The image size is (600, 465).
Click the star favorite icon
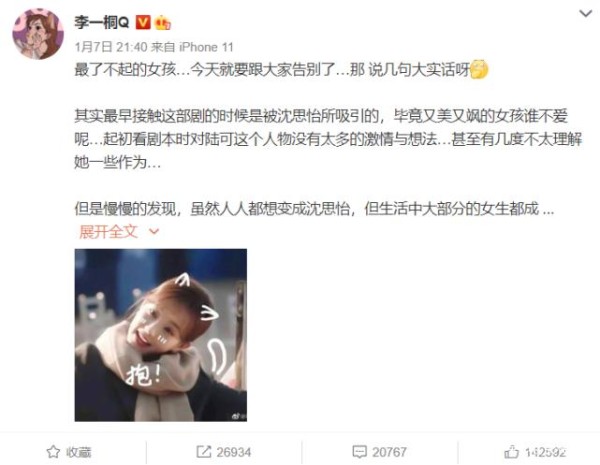point(53,452)
